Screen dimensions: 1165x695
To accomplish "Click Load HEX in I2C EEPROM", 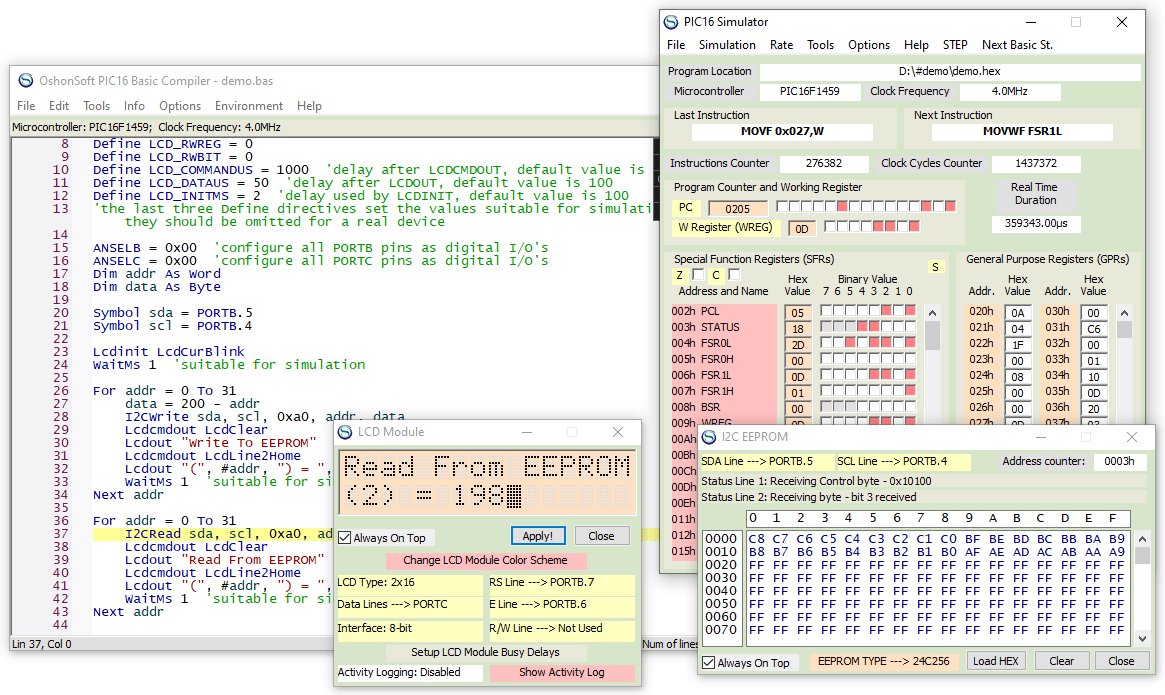I will click(996, 661).
